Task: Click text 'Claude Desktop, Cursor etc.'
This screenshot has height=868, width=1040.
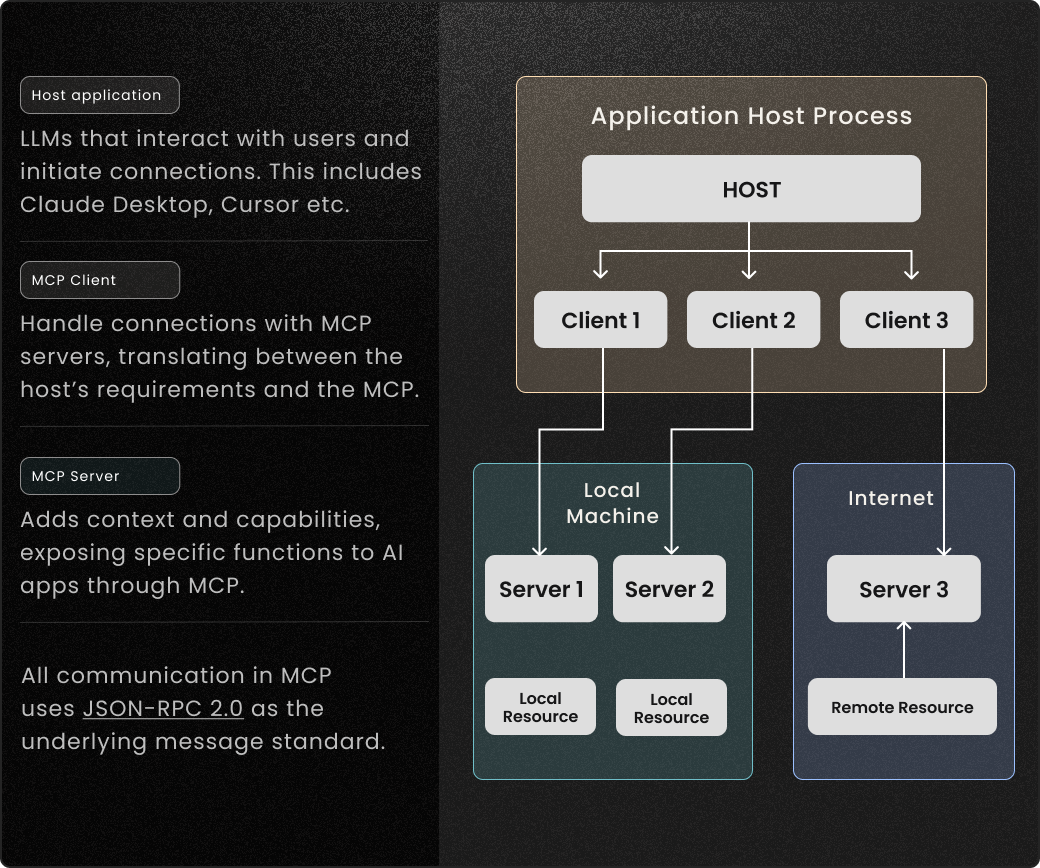Action: 184,205
